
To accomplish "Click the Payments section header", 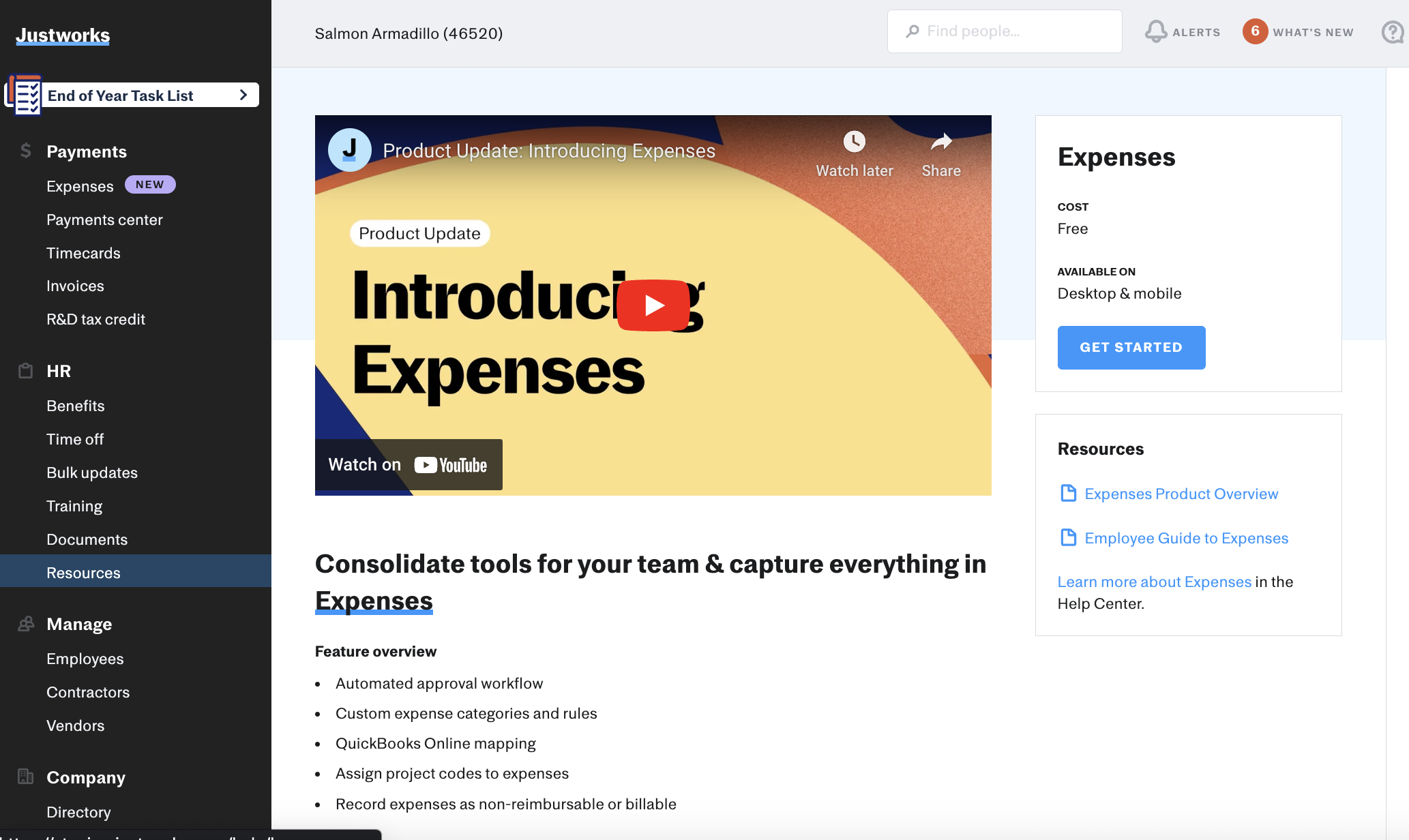I will (87, 151).
